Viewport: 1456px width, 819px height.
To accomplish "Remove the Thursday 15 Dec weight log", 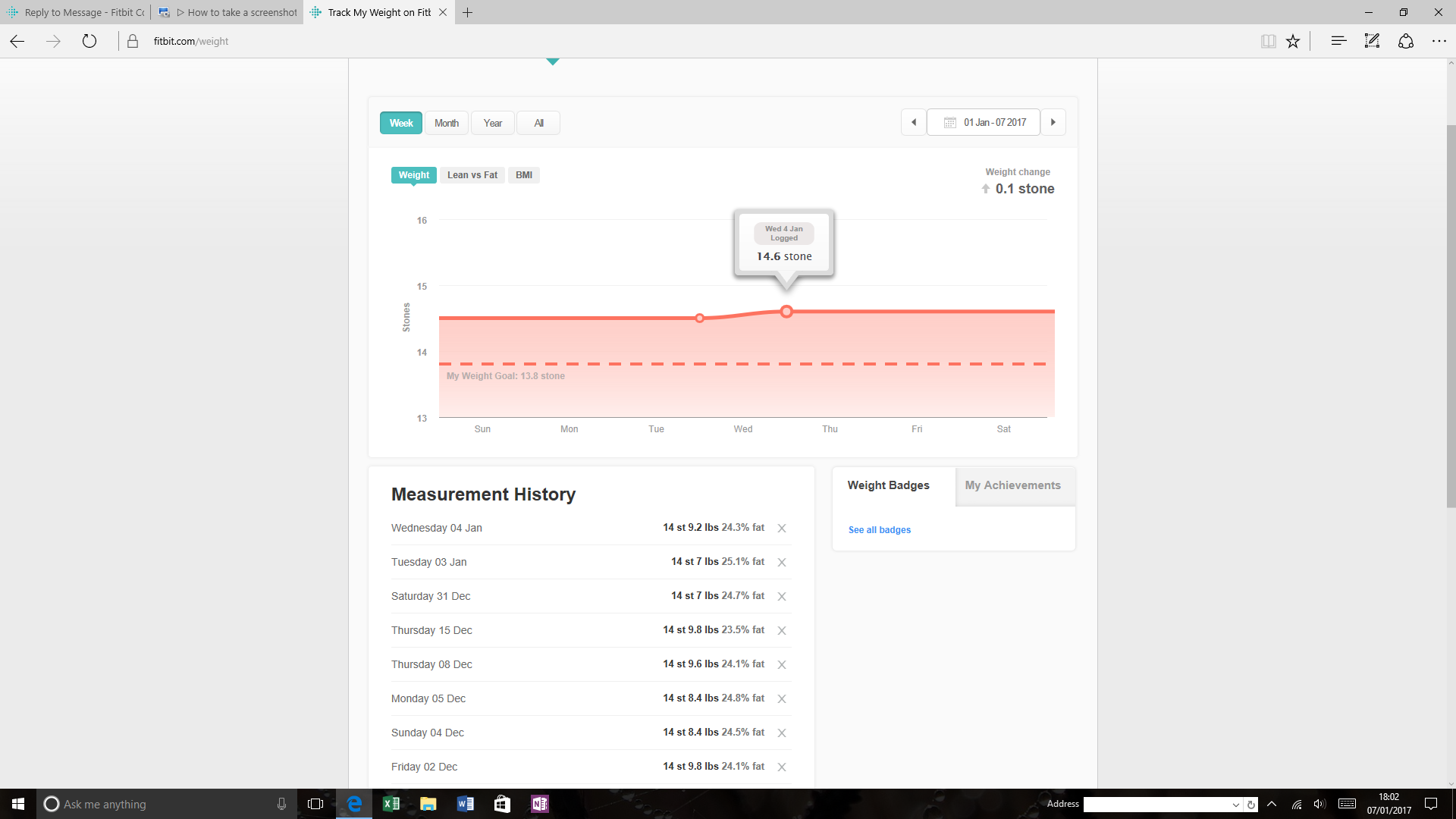I will tap(782, 631).
